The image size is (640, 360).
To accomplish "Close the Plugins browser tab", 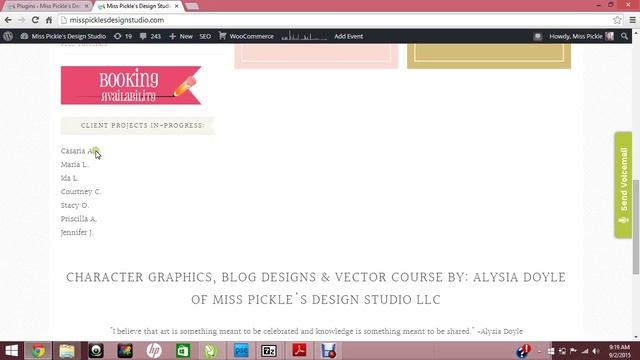I will [87, 6].
